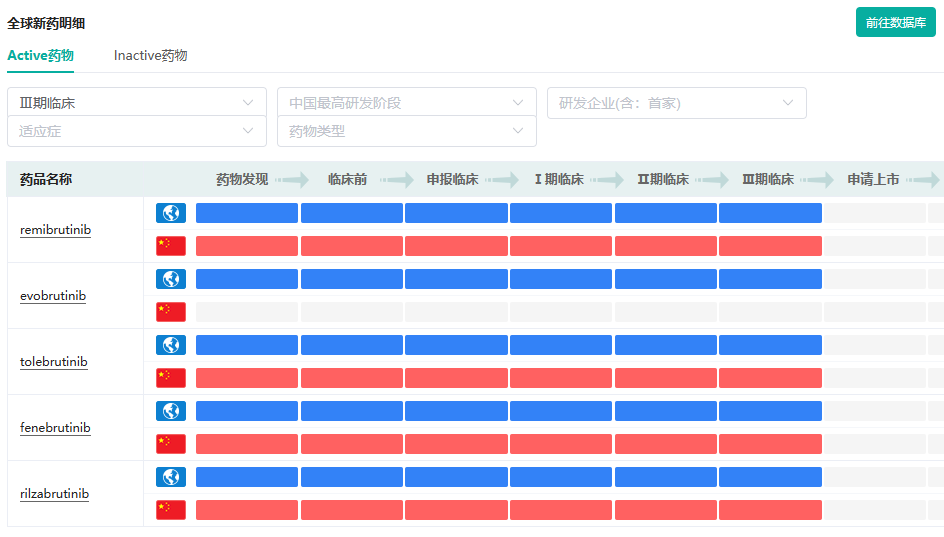Image resolution: width=944 pixels, height=537 pixels.
Task: Expand the 中国最高研发阶段 dropdown
Action: tap(407, 103)
